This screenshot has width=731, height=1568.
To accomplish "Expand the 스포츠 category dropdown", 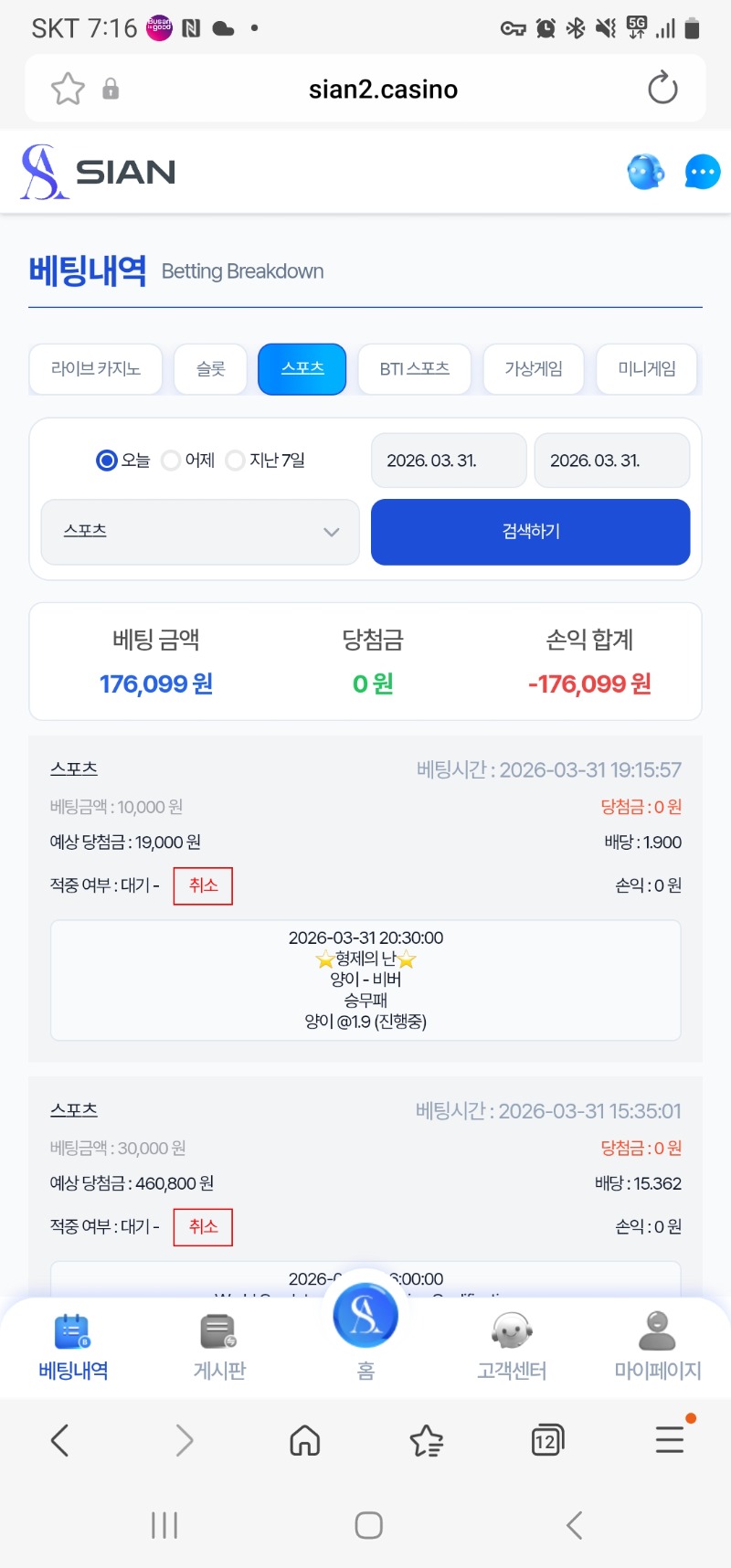I will coord(200,532).
